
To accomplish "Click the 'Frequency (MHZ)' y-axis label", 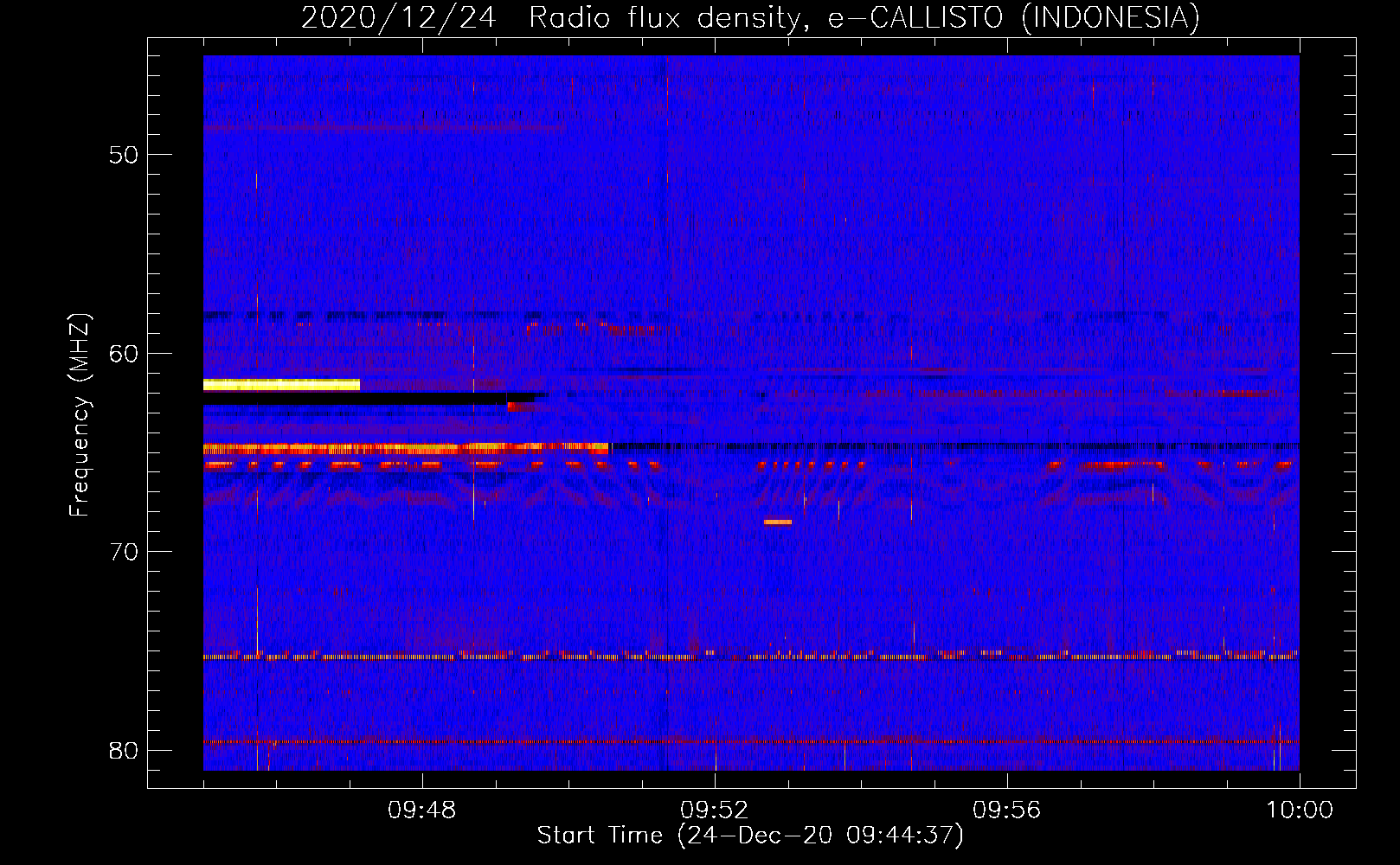I will (x=80, y=415).
